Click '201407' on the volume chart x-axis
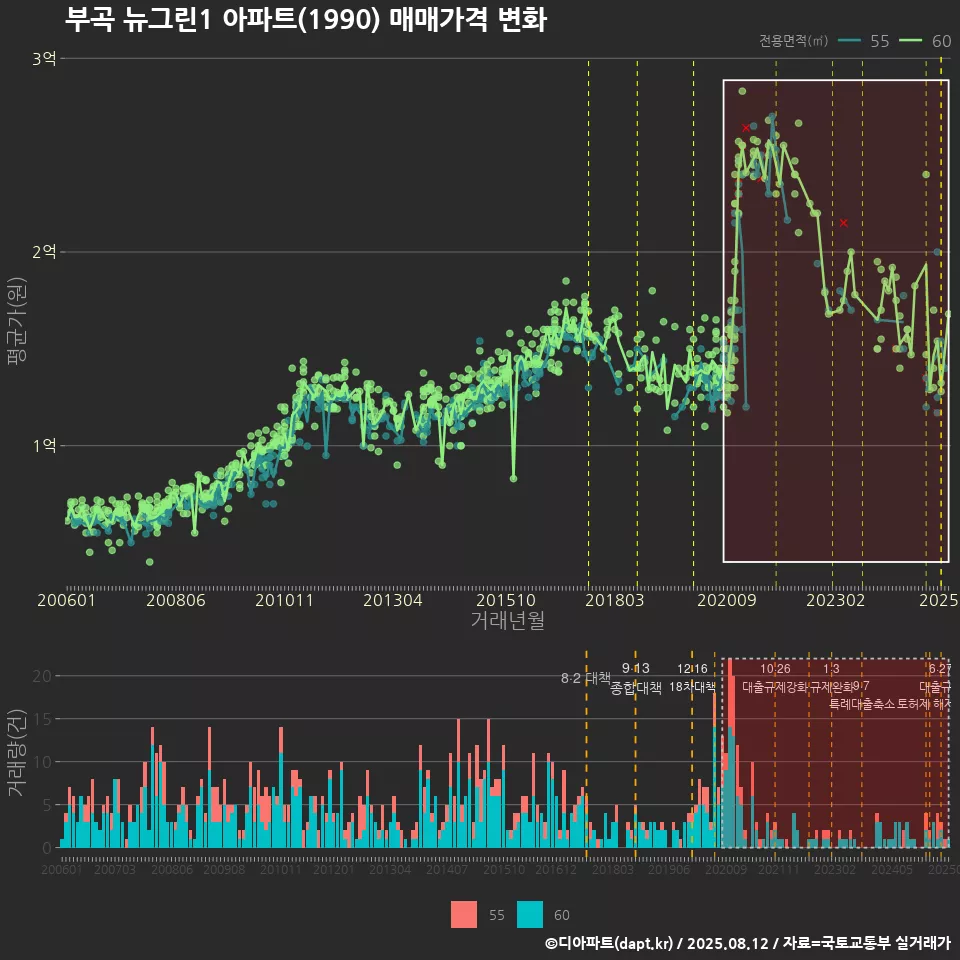 coord(447,869)
